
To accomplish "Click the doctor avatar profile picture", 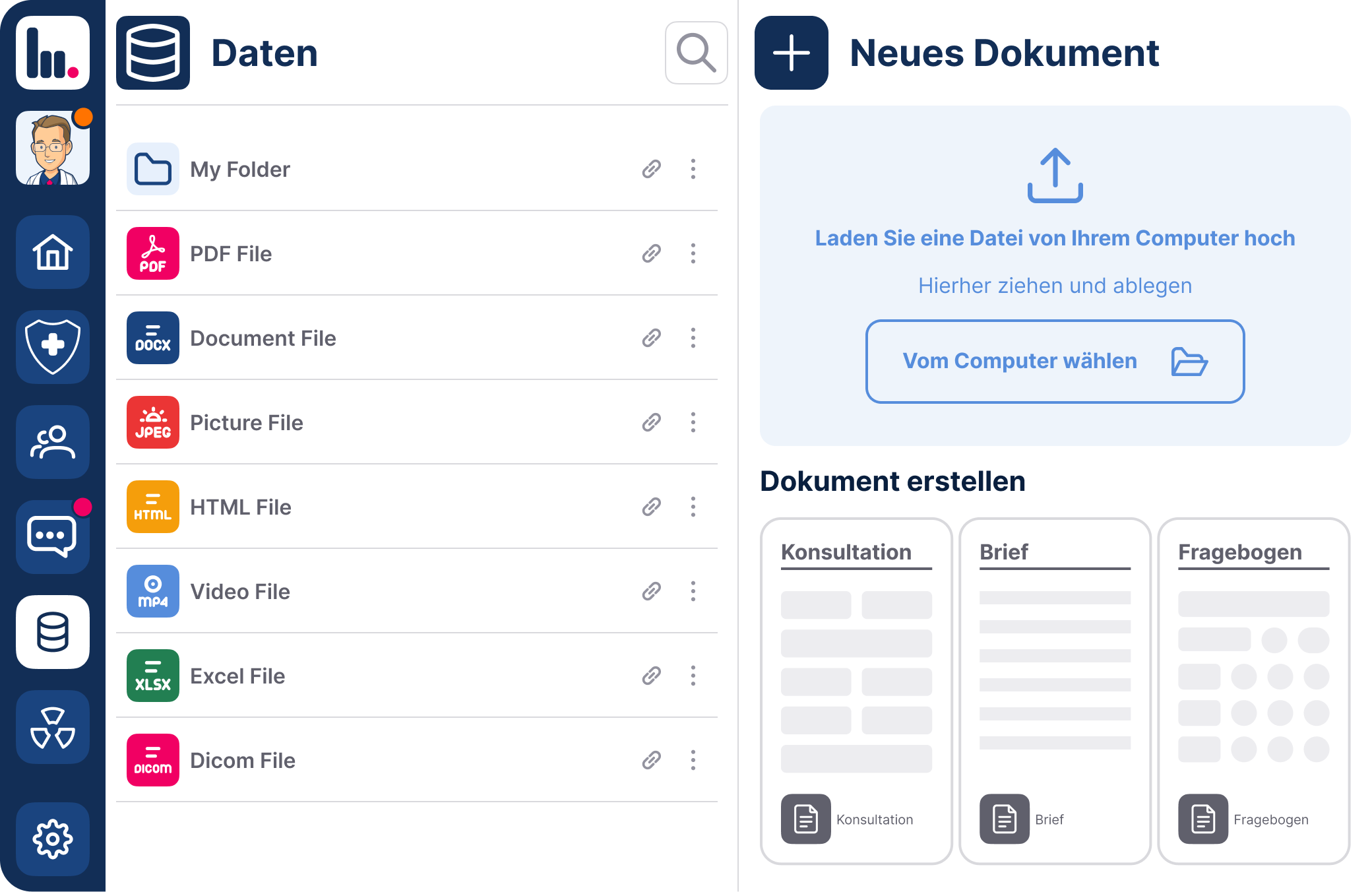I will click(x=53, y=148).
